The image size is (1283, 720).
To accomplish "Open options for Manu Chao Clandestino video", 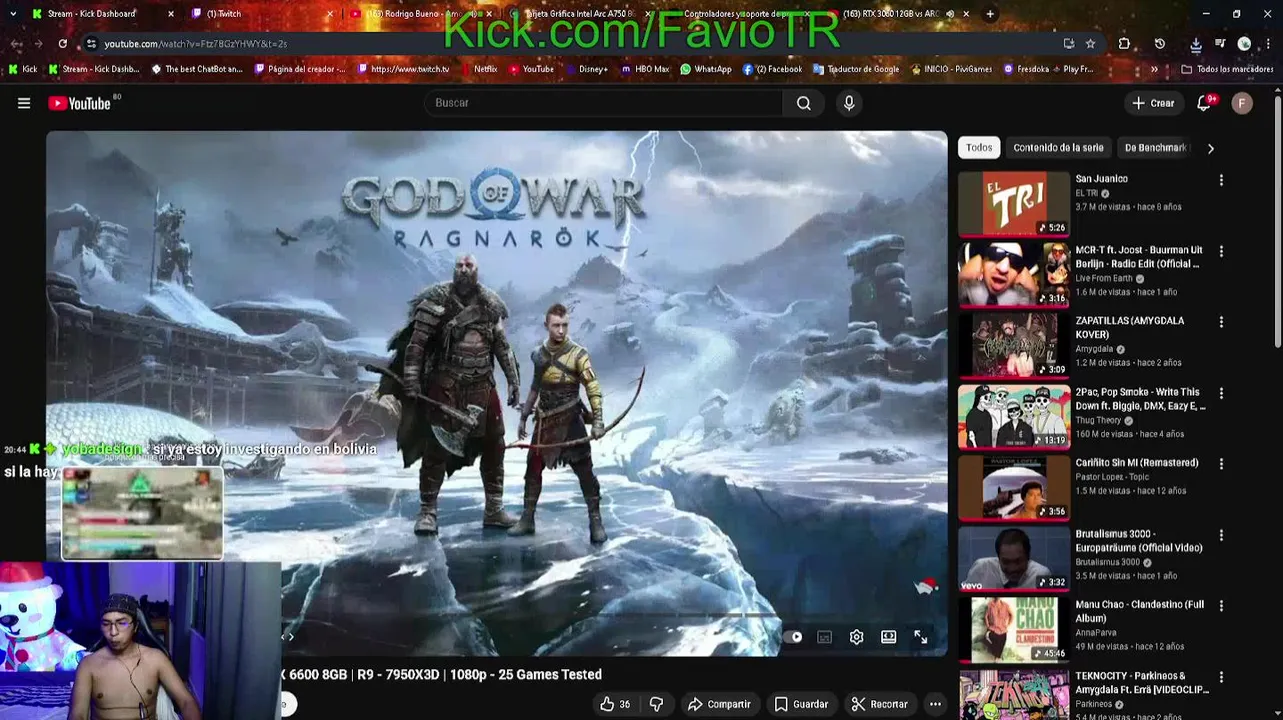I will pyautogui.click(x=1221, y=607).
